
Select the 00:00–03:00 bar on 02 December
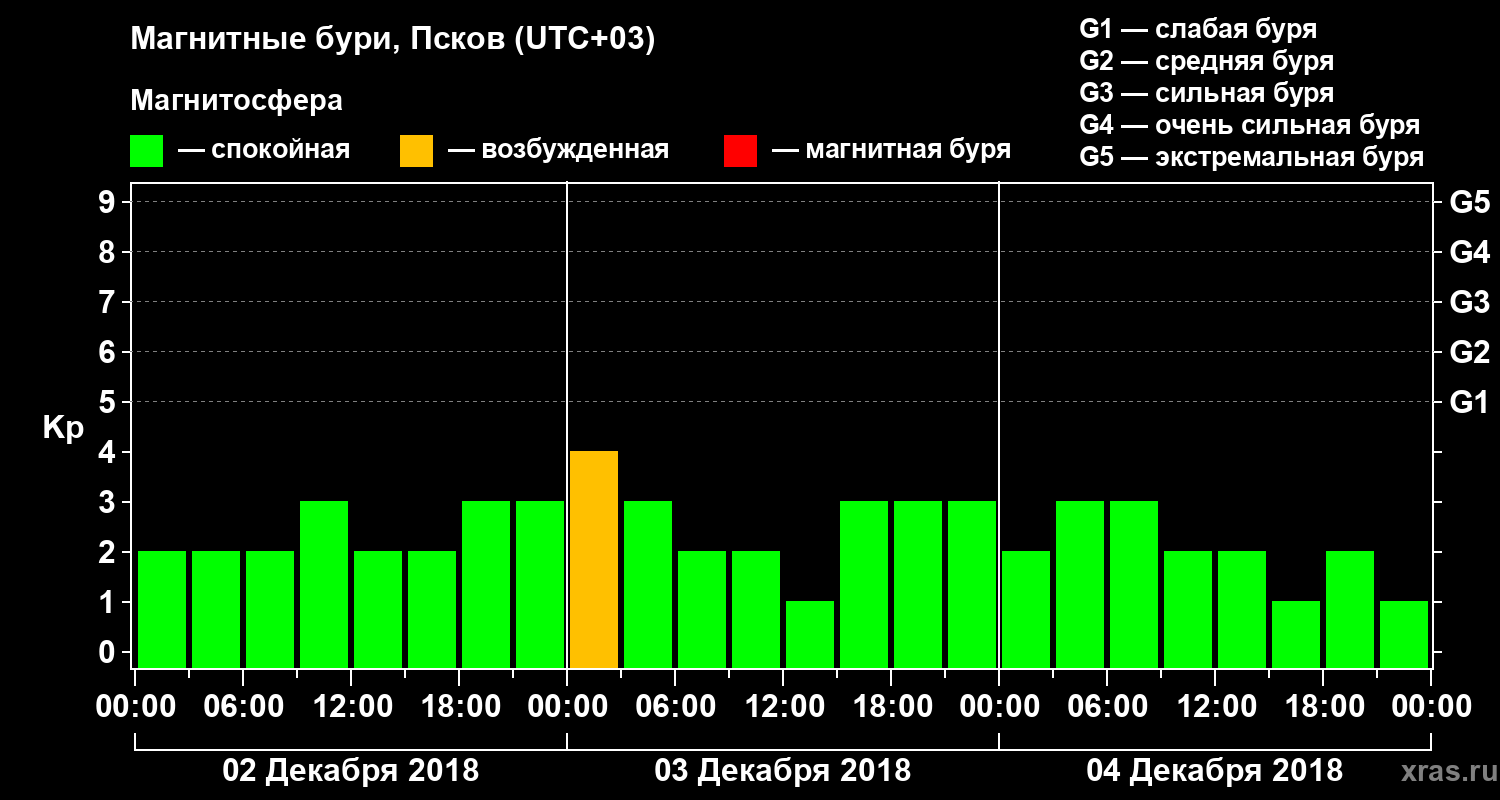(x=162, y=610)
